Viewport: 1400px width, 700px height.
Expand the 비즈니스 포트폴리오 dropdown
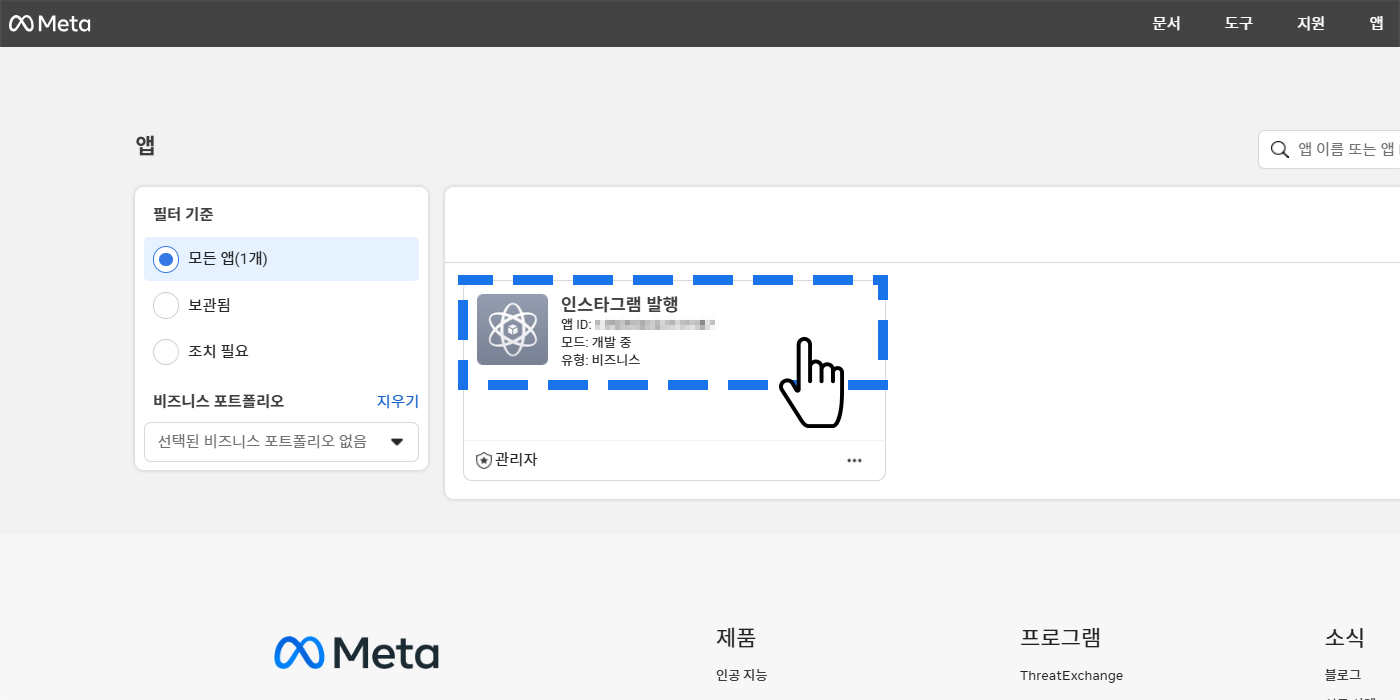[281, 441]
